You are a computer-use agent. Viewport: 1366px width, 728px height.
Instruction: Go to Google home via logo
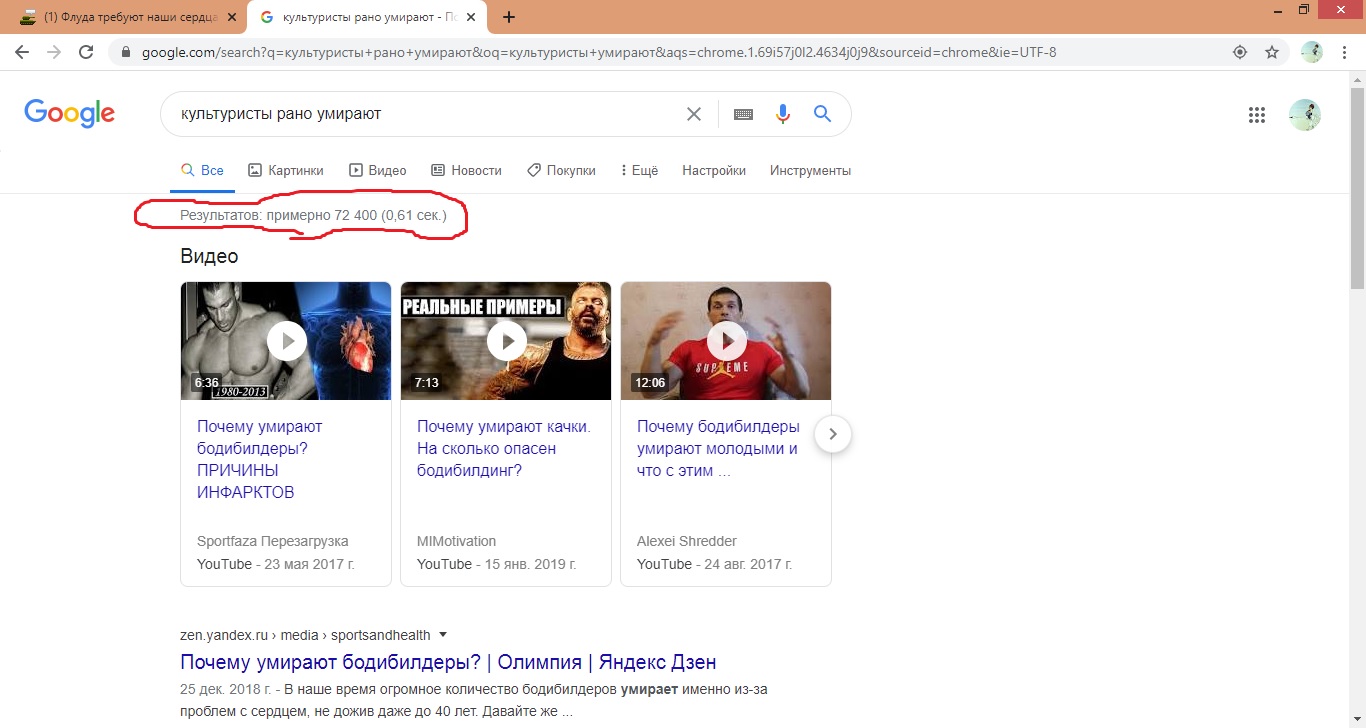pos(70,113)
